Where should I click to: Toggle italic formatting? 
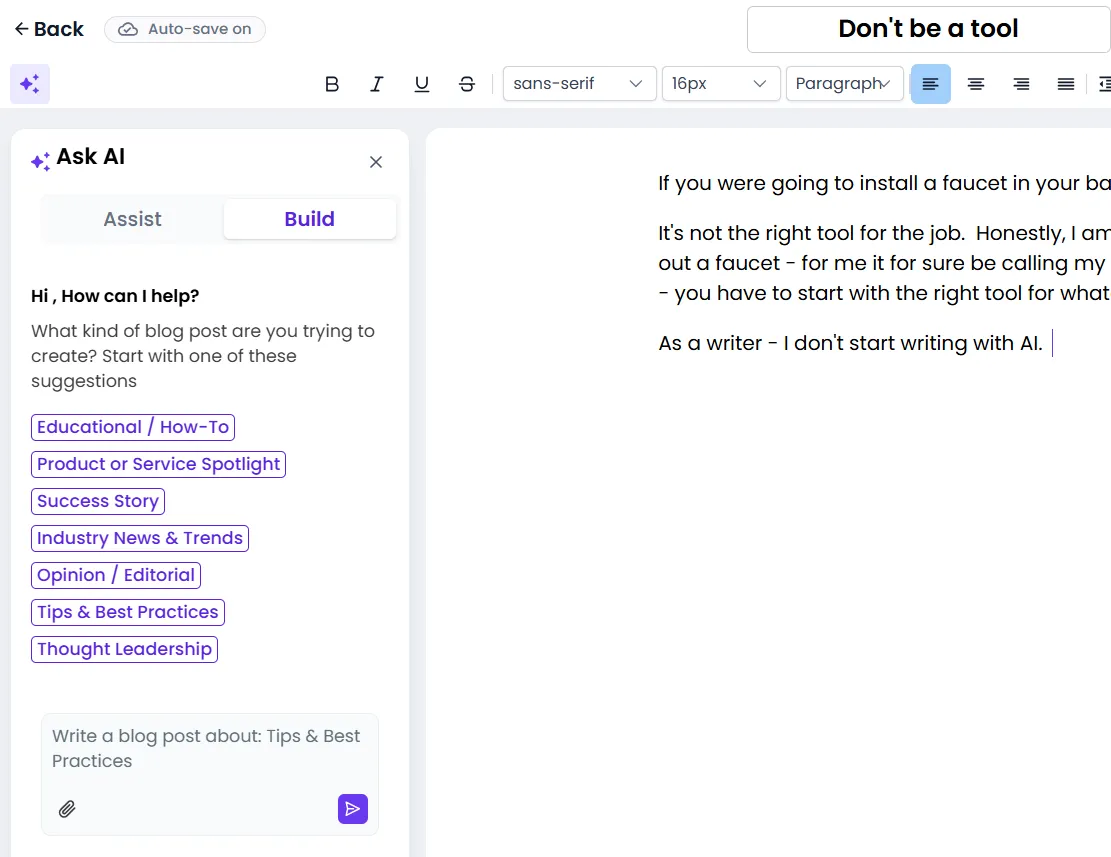(x=377, y=84)
